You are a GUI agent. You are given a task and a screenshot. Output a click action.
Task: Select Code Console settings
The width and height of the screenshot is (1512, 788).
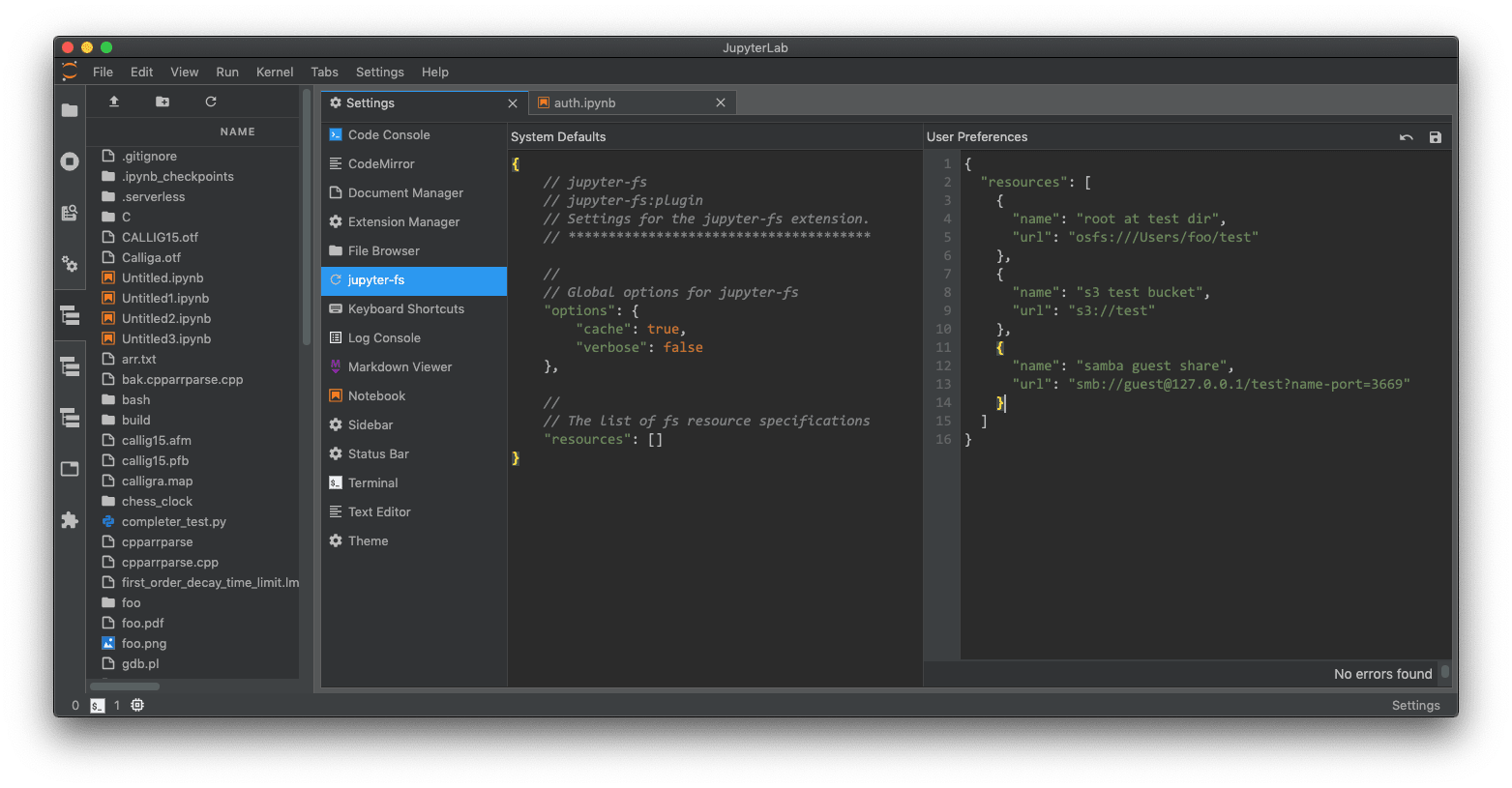pos(414,135)
